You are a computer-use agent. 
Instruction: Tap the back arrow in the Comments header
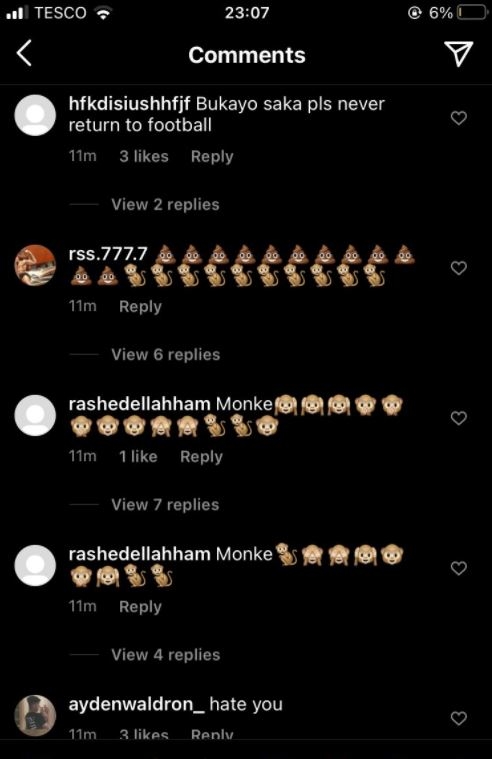coord(24,53)
